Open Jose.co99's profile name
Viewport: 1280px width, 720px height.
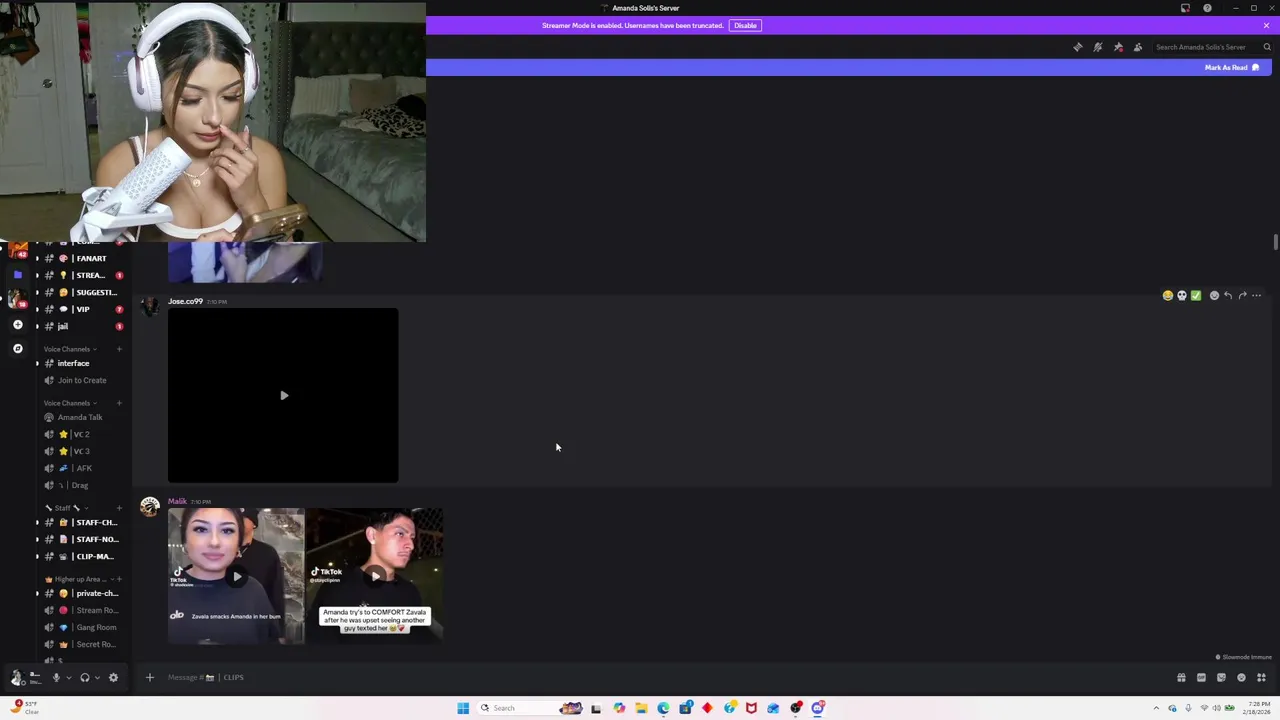click(185, 301)
